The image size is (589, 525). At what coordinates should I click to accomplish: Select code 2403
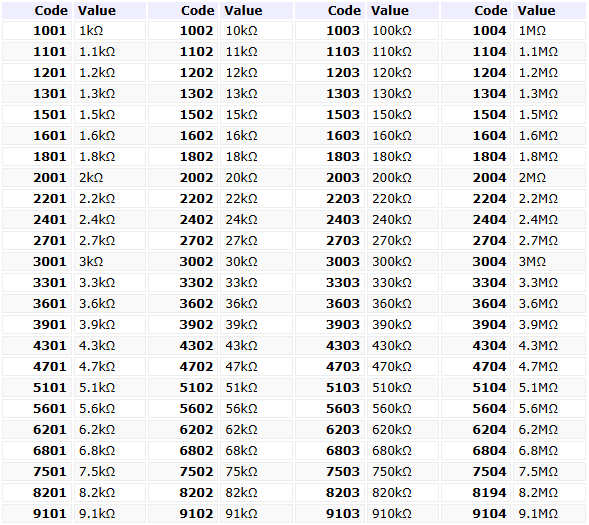tap(329, 220)
